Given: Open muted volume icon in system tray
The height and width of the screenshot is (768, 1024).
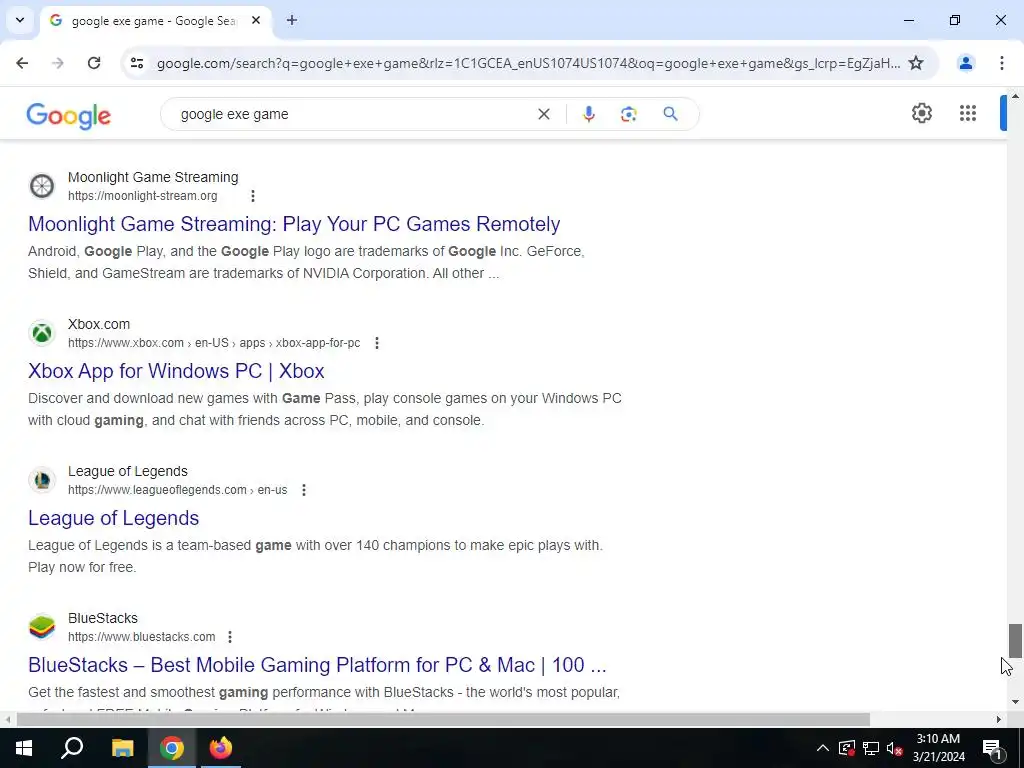Looking at the screenshot, I should [895, 748].
